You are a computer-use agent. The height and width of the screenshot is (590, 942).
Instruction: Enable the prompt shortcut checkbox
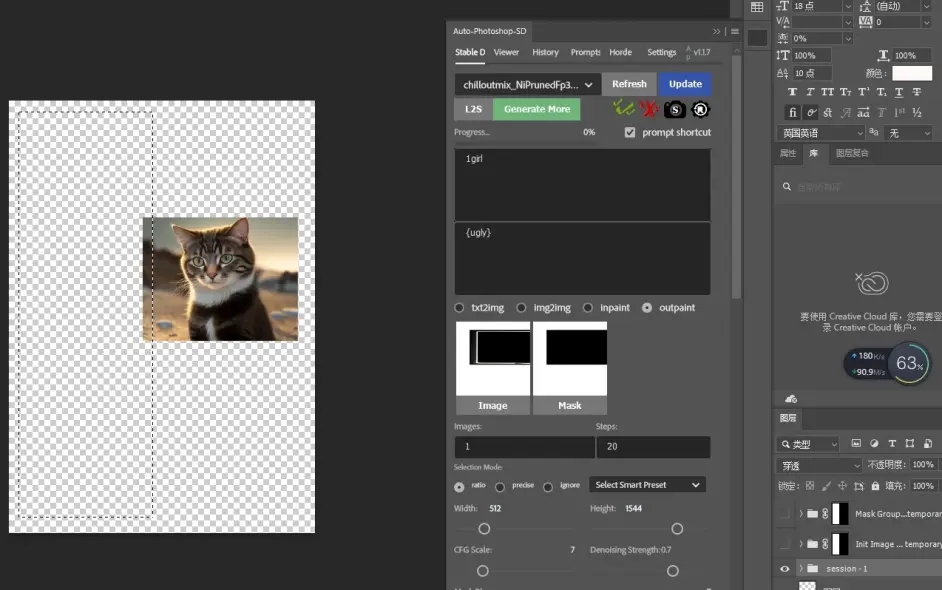(629, 132)
